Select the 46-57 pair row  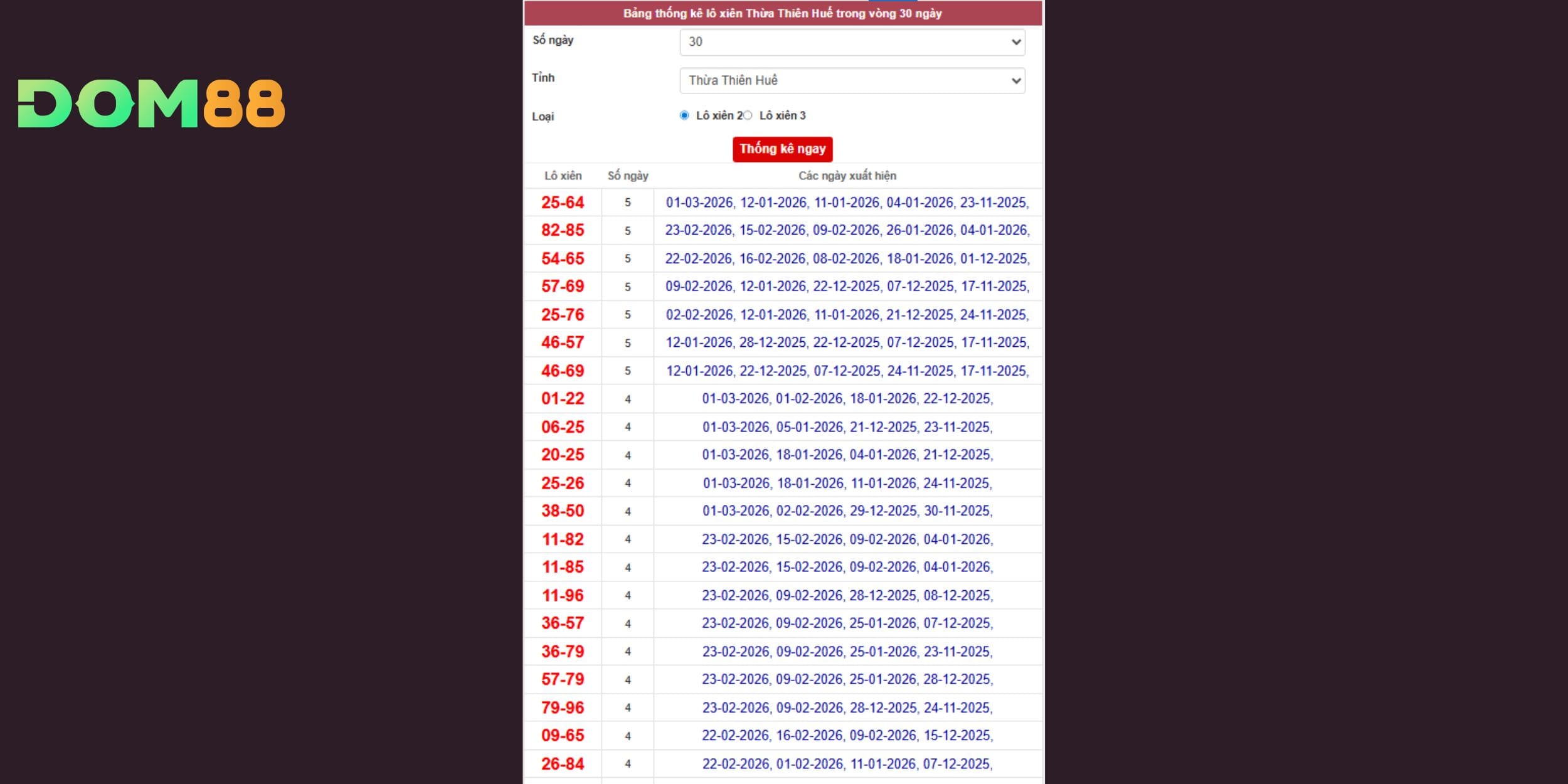point(563,342)
